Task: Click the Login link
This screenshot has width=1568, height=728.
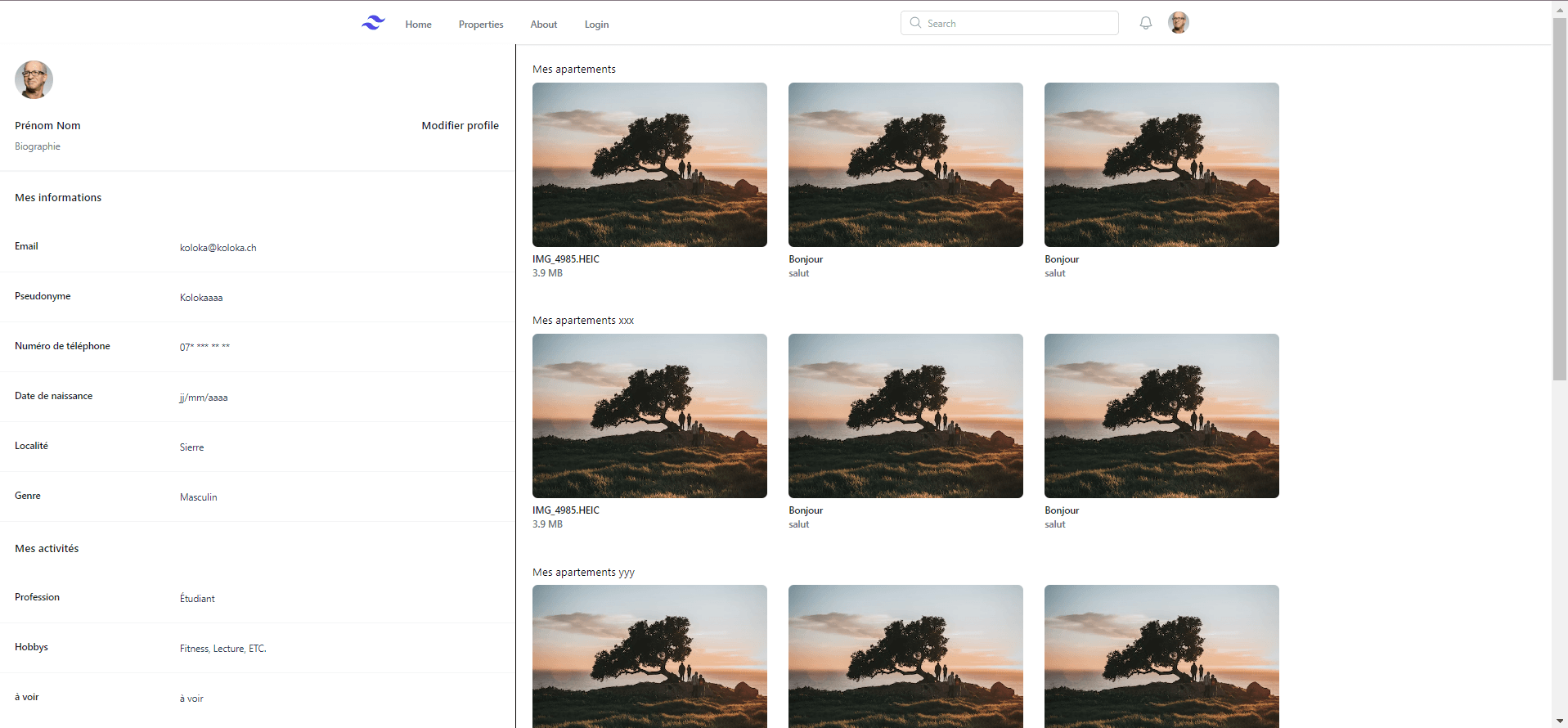Action: coord(596,25)
